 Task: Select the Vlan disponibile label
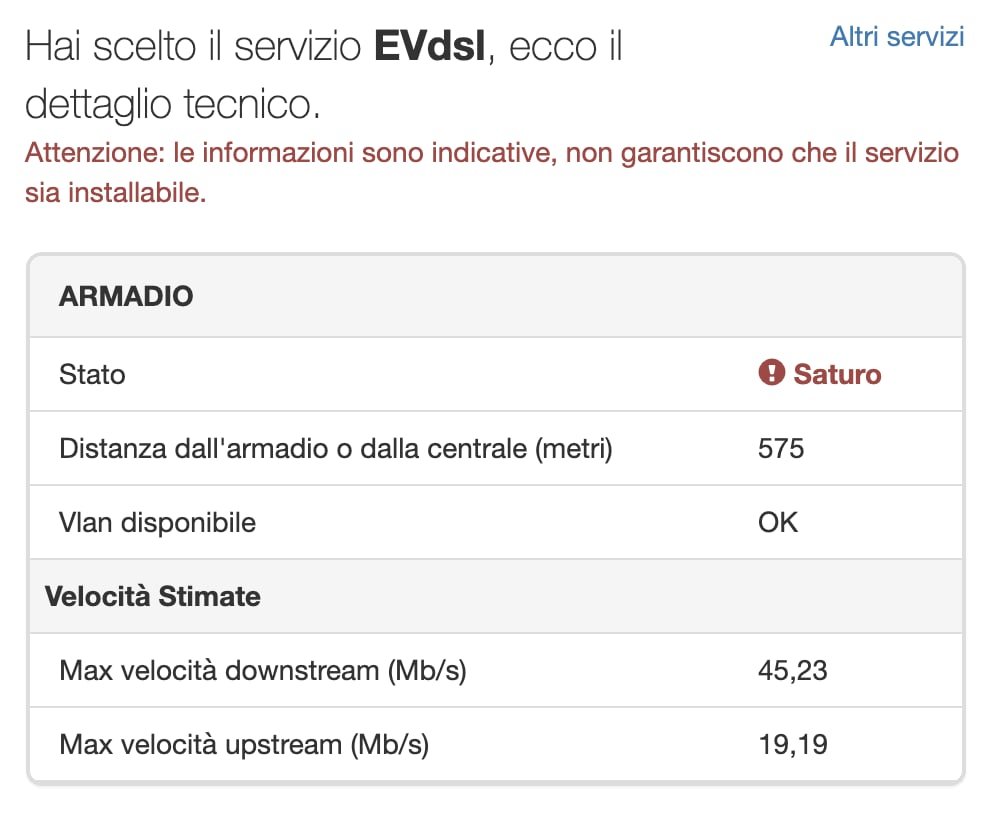pos(157,522)
